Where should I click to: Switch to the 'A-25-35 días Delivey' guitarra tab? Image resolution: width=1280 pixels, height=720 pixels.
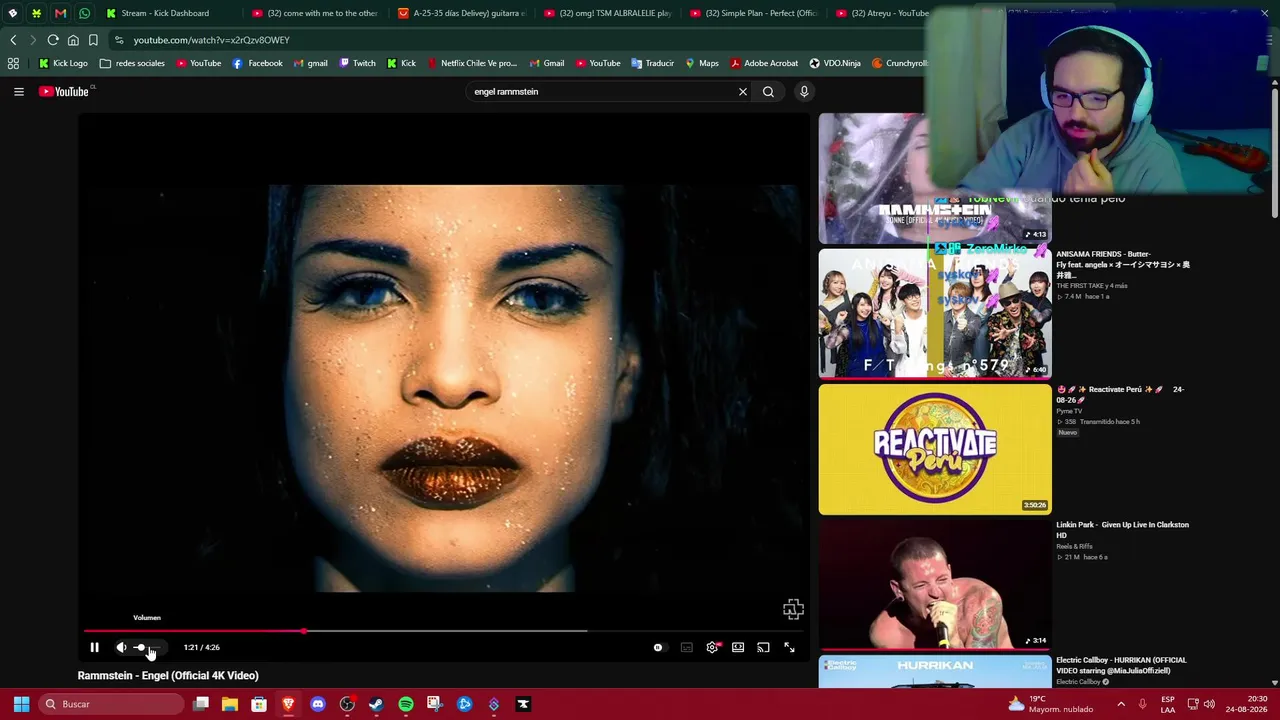[460, 13]
